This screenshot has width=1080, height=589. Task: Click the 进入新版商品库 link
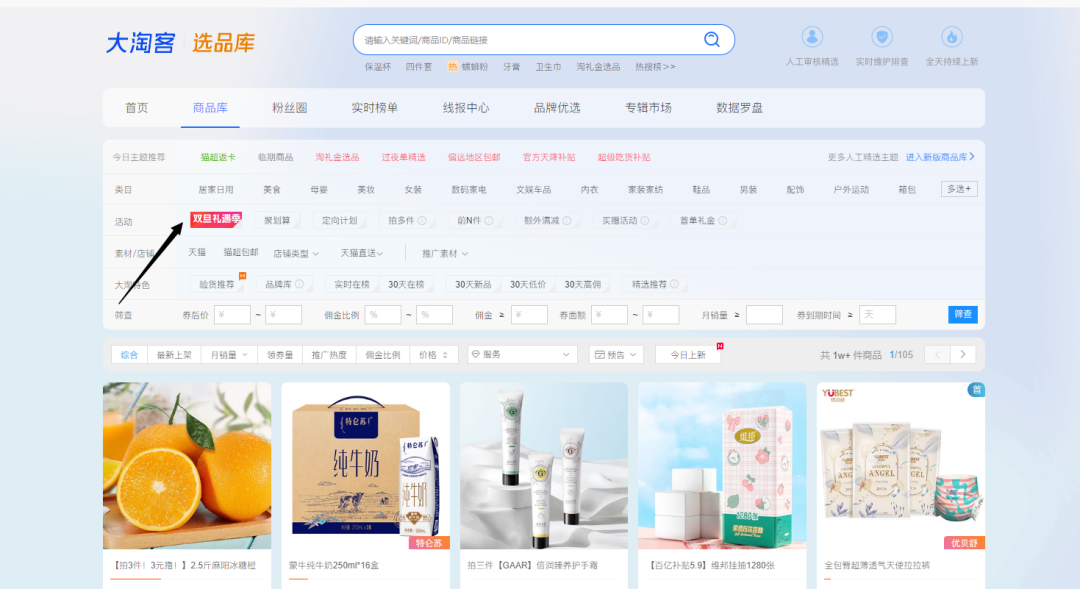tap(940, 157)
